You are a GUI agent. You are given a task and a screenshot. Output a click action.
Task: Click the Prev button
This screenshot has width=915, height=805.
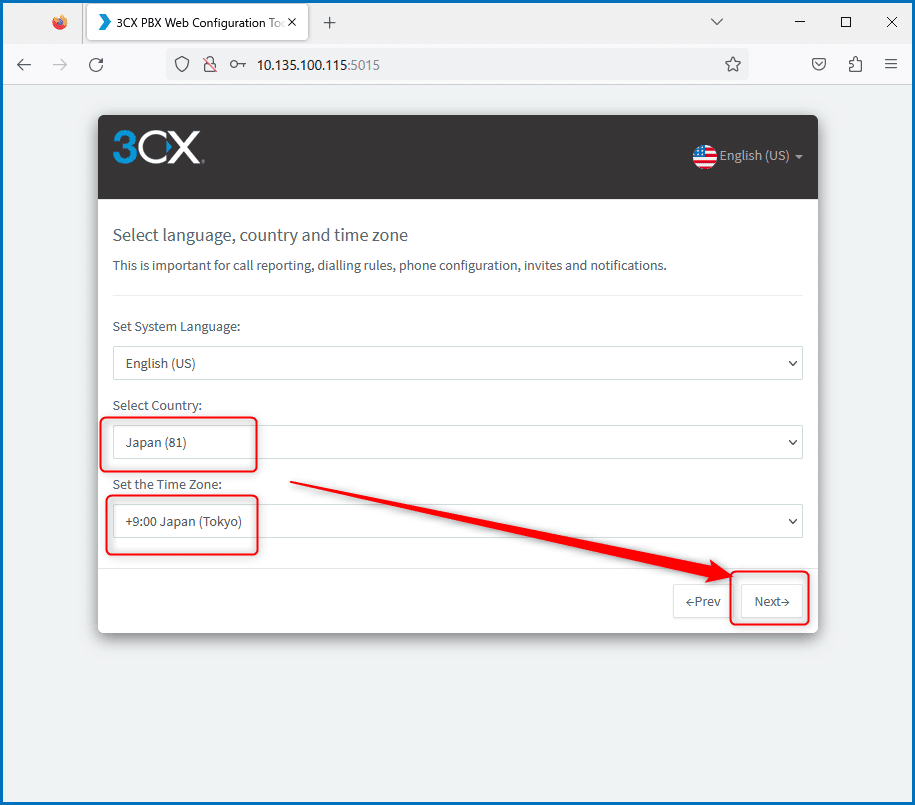point(703,601)
